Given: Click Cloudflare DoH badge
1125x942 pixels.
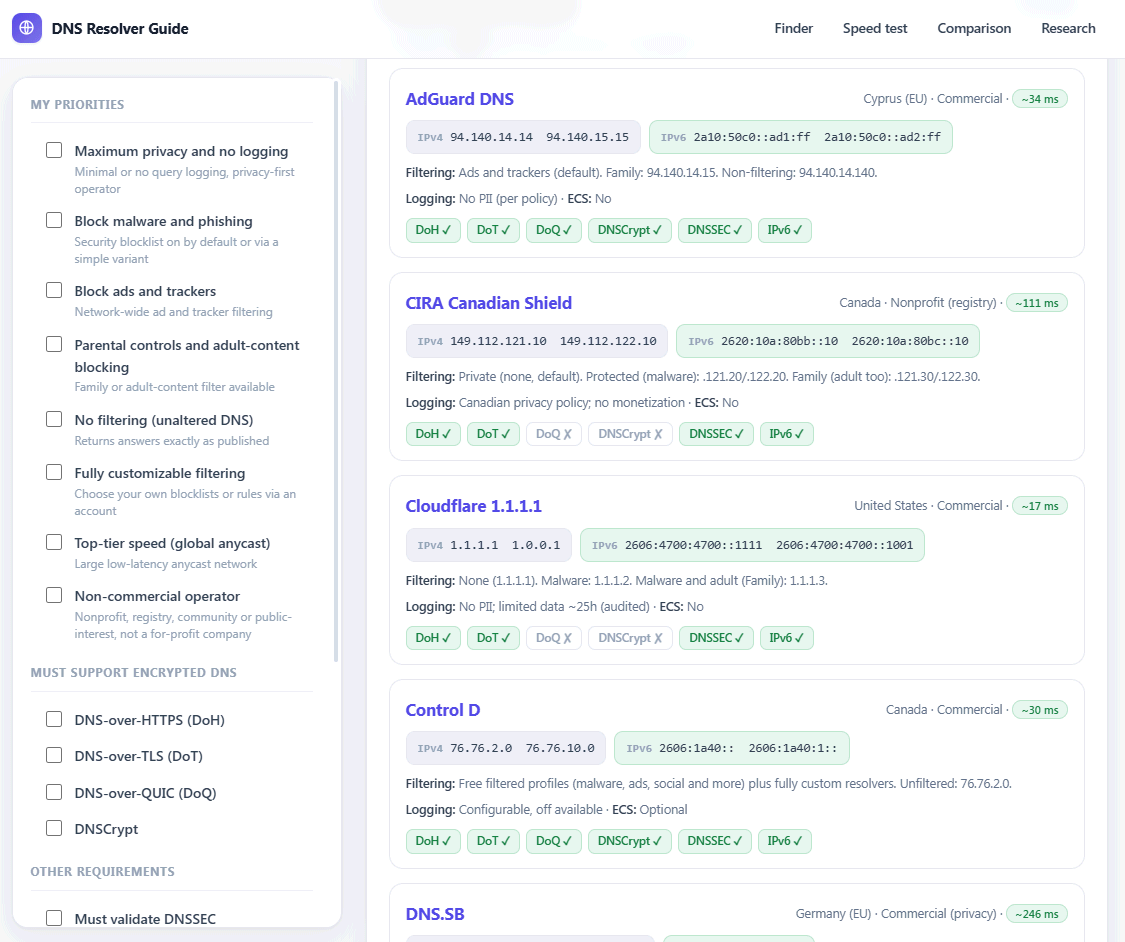Looking at the screenshot, I should pos(433,638).
